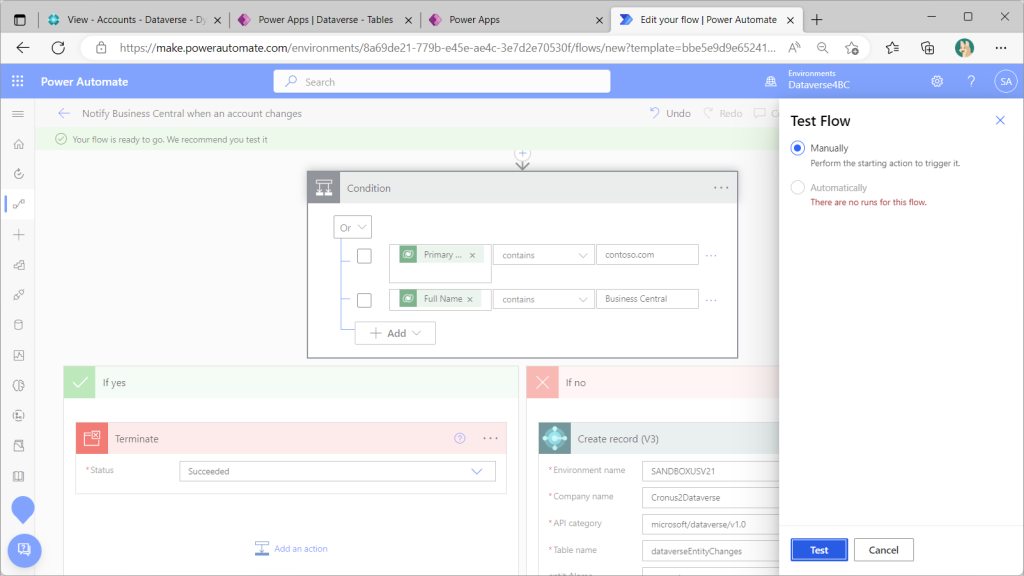This screenshot has height=576, width=1024.
Task: Edit Environment name field SANDBOXUSV21
Action: (x=711, y=471)
